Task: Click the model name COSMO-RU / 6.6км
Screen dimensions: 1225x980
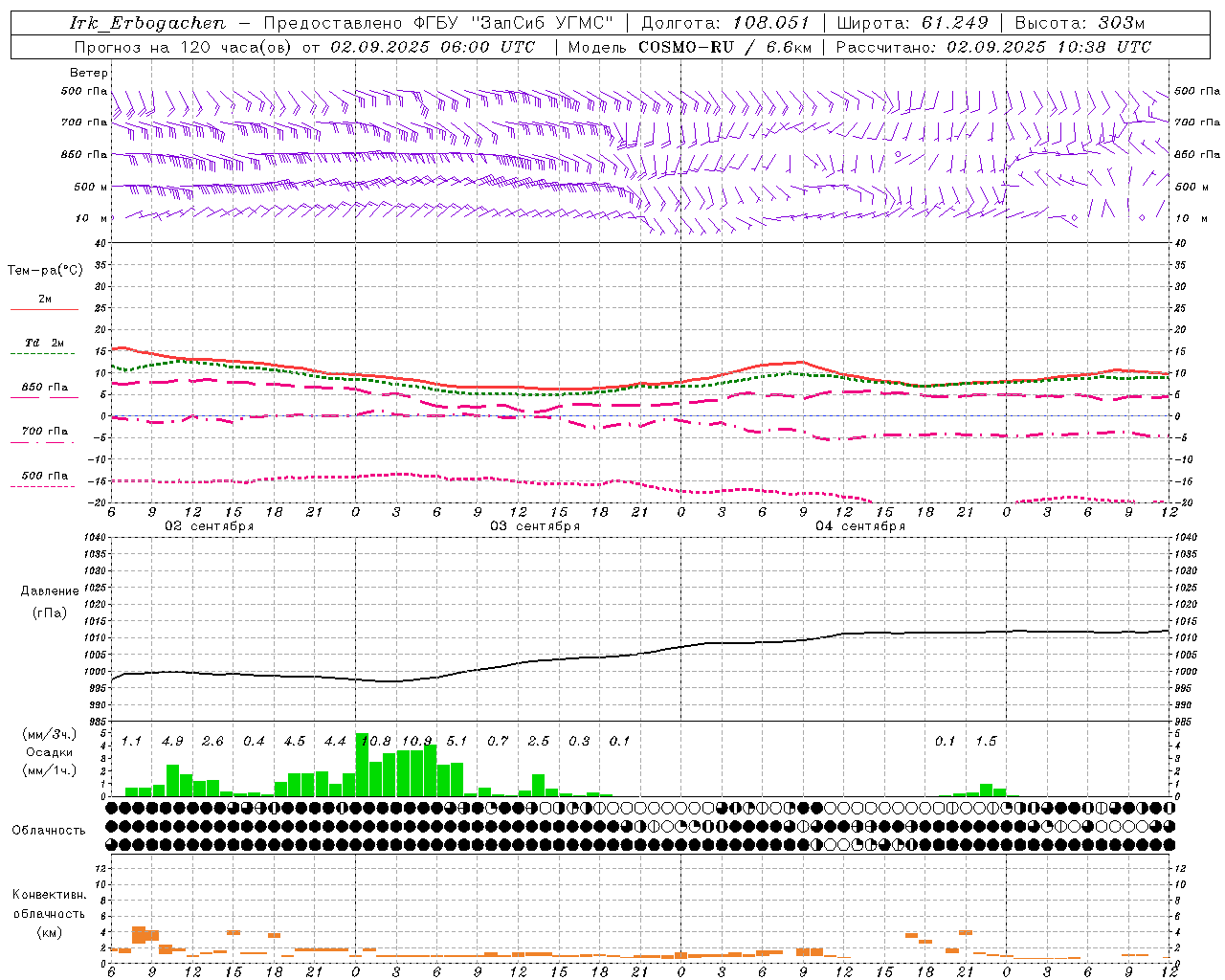Action: coord(725,47)
